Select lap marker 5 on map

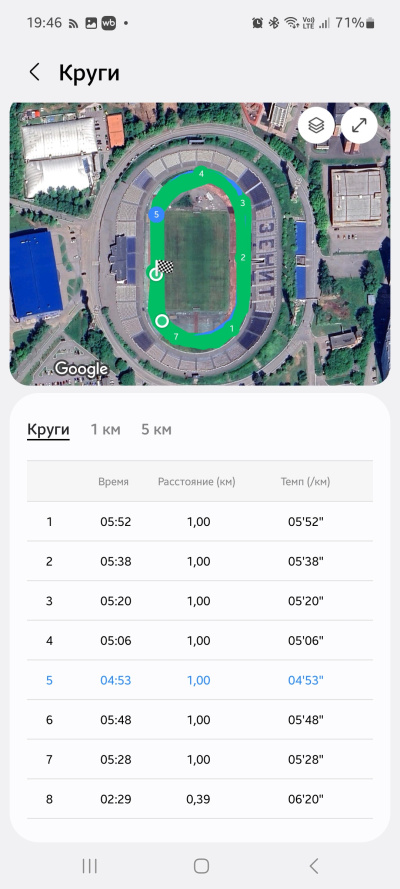click(156, 215)
